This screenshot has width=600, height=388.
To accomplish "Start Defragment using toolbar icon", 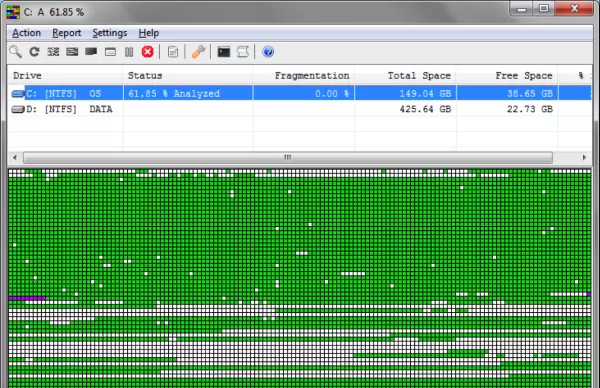I will [x=53, y=52].
